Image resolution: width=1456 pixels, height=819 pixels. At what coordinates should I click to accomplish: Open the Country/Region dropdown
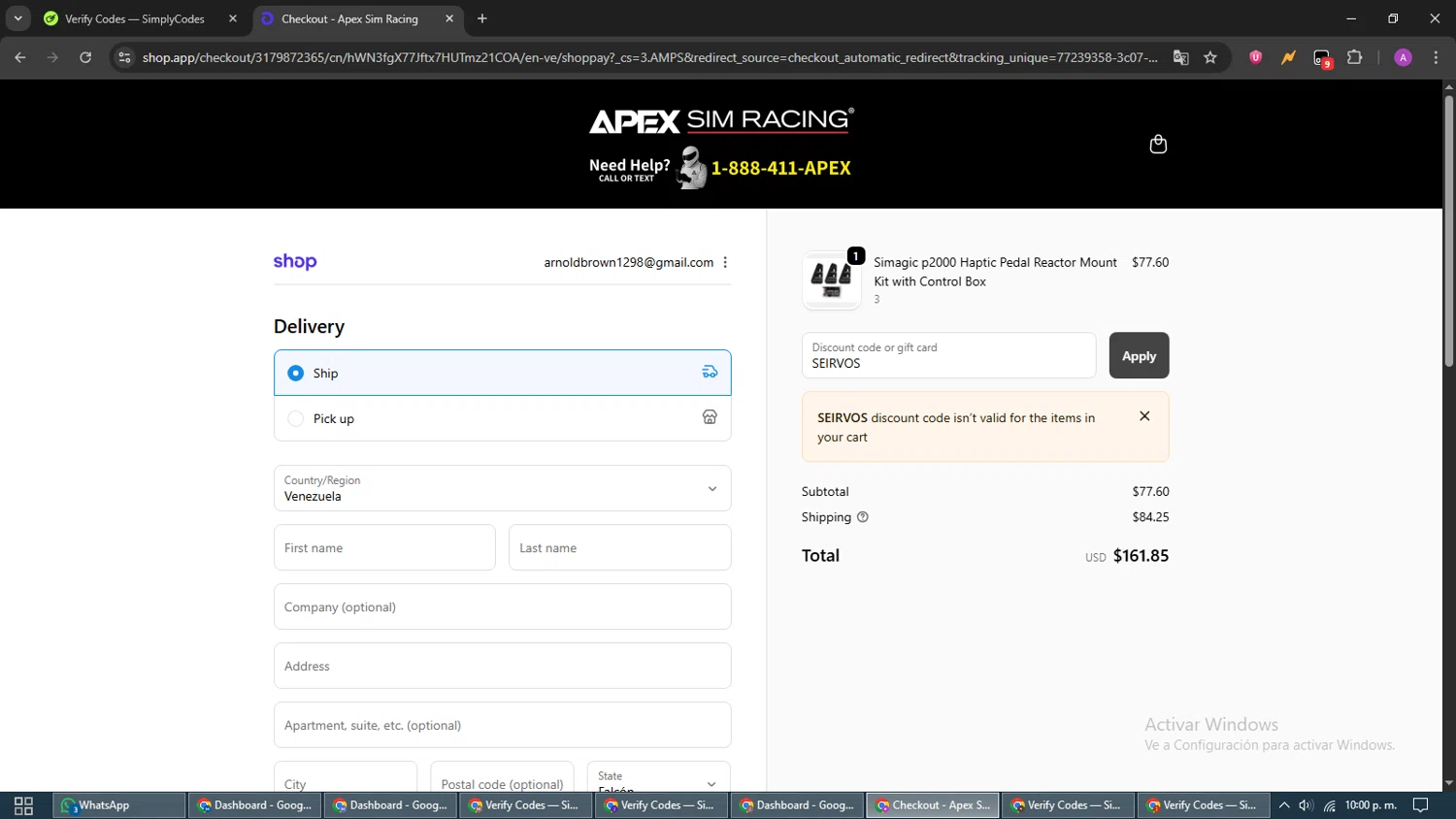[x=502, y=488]
